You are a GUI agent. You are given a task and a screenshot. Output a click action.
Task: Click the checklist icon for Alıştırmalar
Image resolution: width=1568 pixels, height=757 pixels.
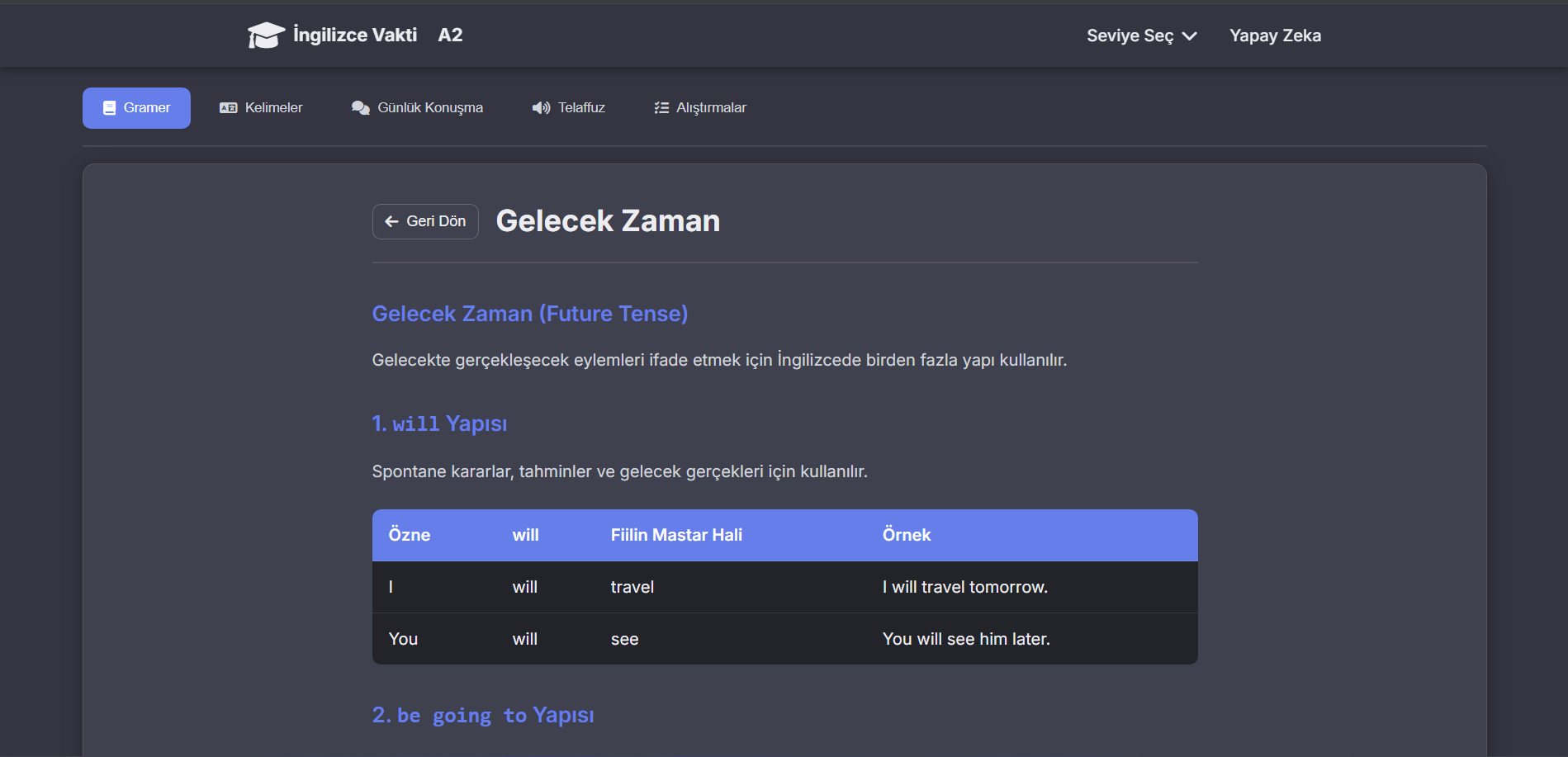pyautogui.click(x=661, y=108)
